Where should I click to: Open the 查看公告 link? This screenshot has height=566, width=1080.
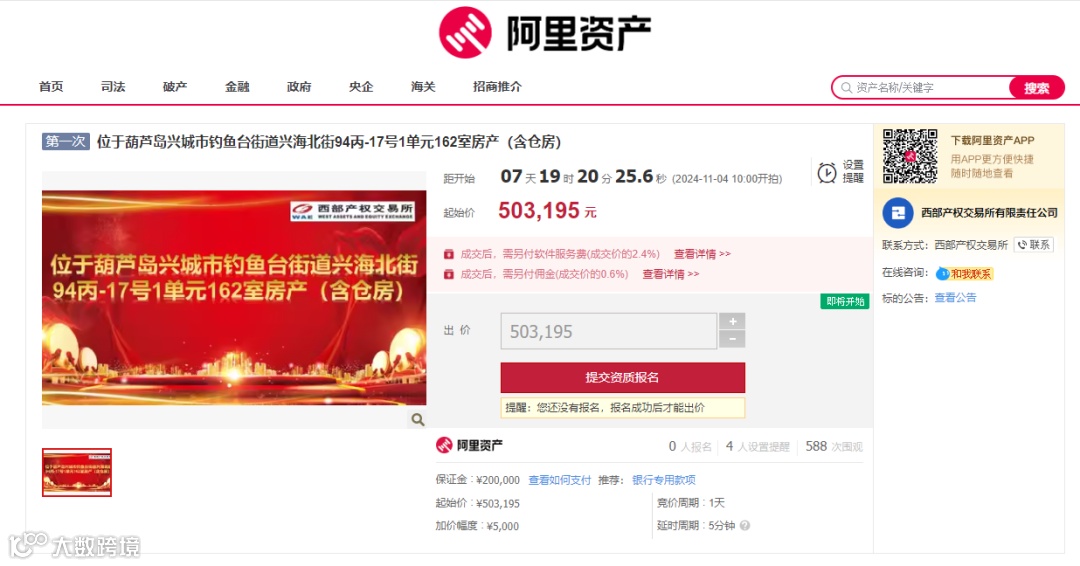(955, 297)
